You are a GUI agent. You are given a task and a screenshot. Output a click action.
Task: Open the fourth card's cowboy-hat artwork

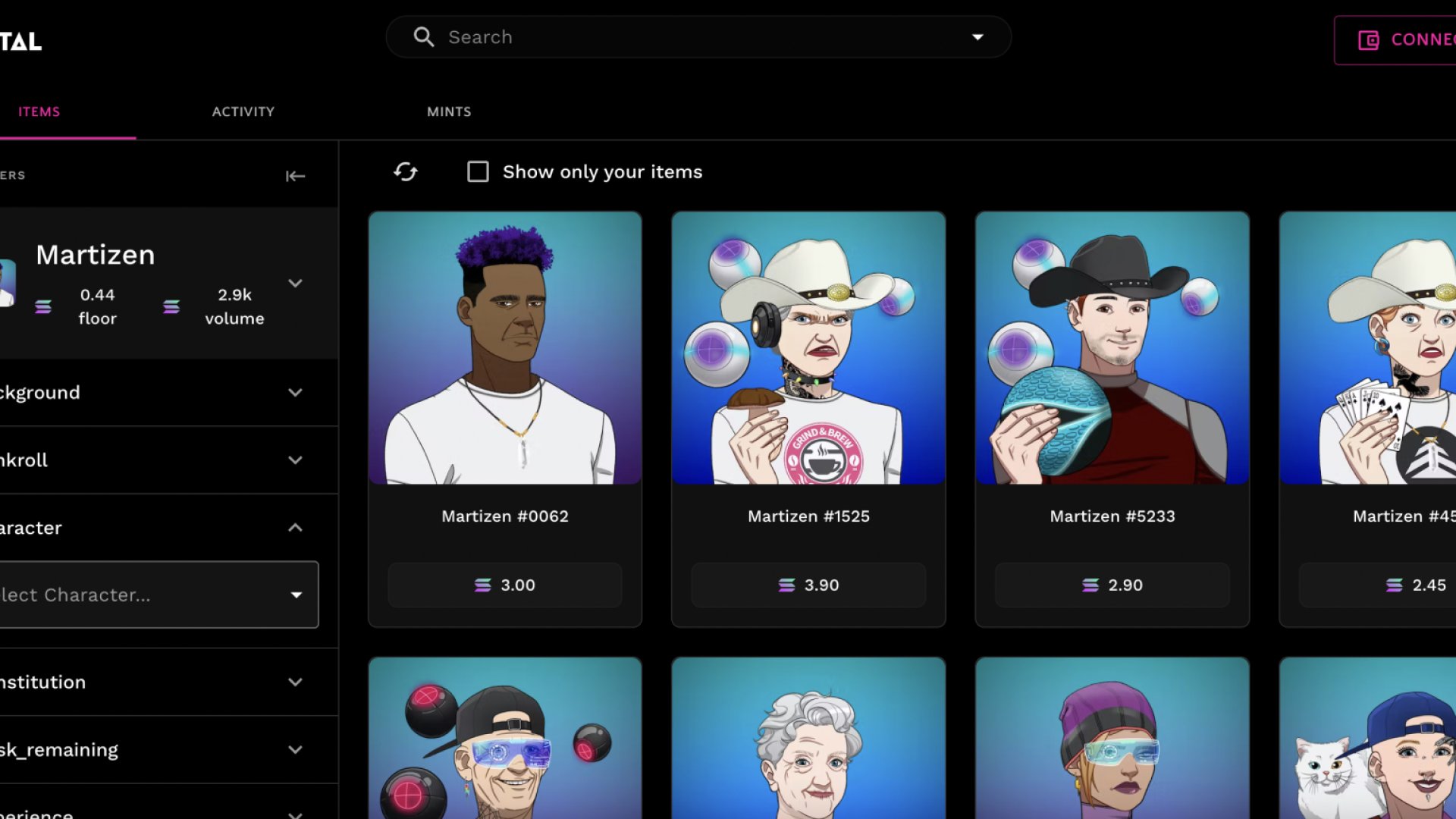coord(1368,348)
